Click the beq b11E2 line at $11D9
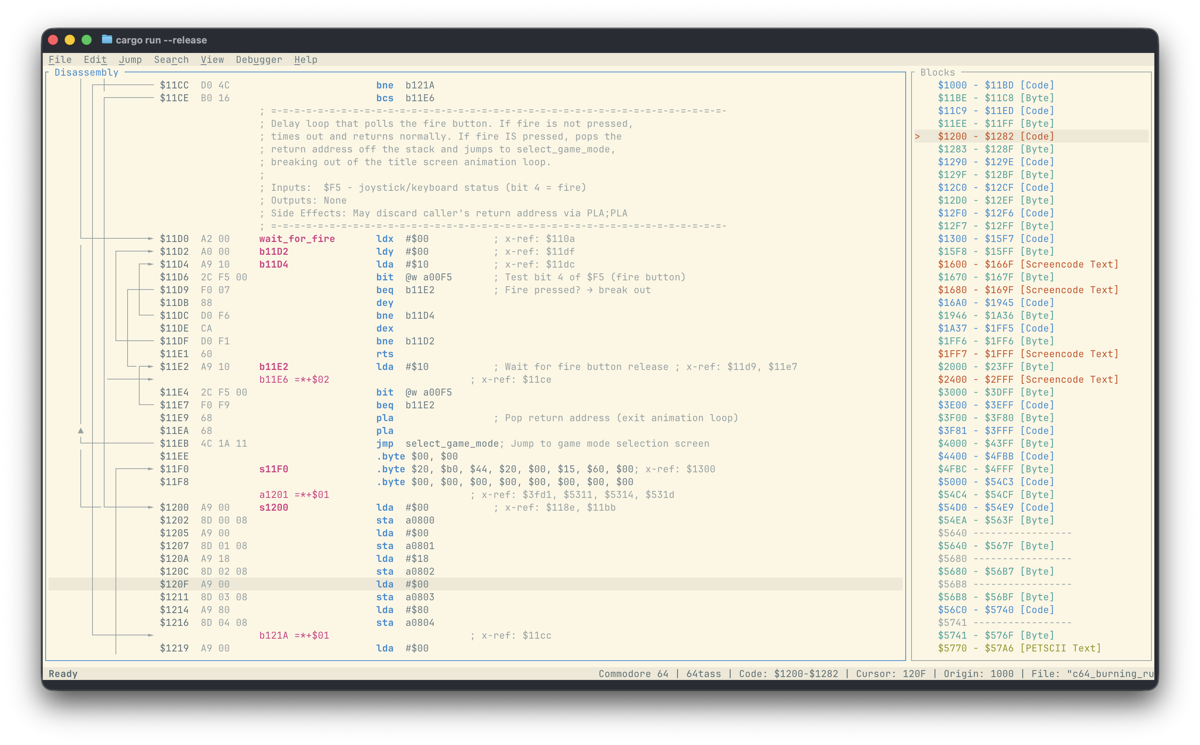Viewport: 1200px width, 745px height. click(x=405, y=290)
